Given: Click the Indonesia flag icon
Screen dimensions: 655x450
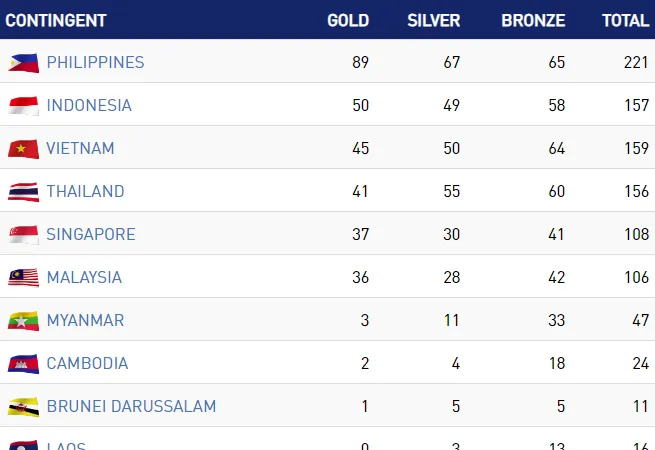Looking at the screenshot, I should click(23, 106).
